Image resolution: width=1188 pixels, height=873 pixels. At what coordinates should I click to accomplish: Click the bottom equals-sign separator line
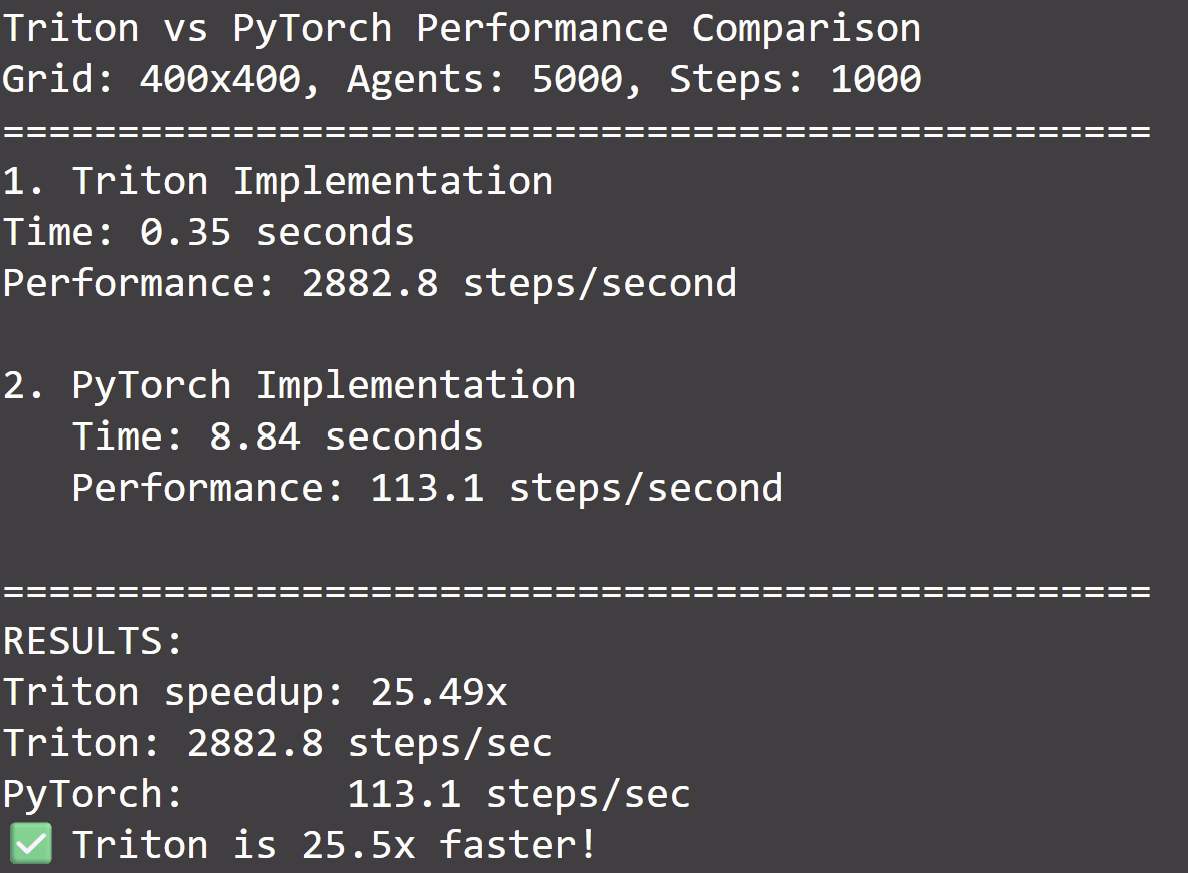[576, 591]
